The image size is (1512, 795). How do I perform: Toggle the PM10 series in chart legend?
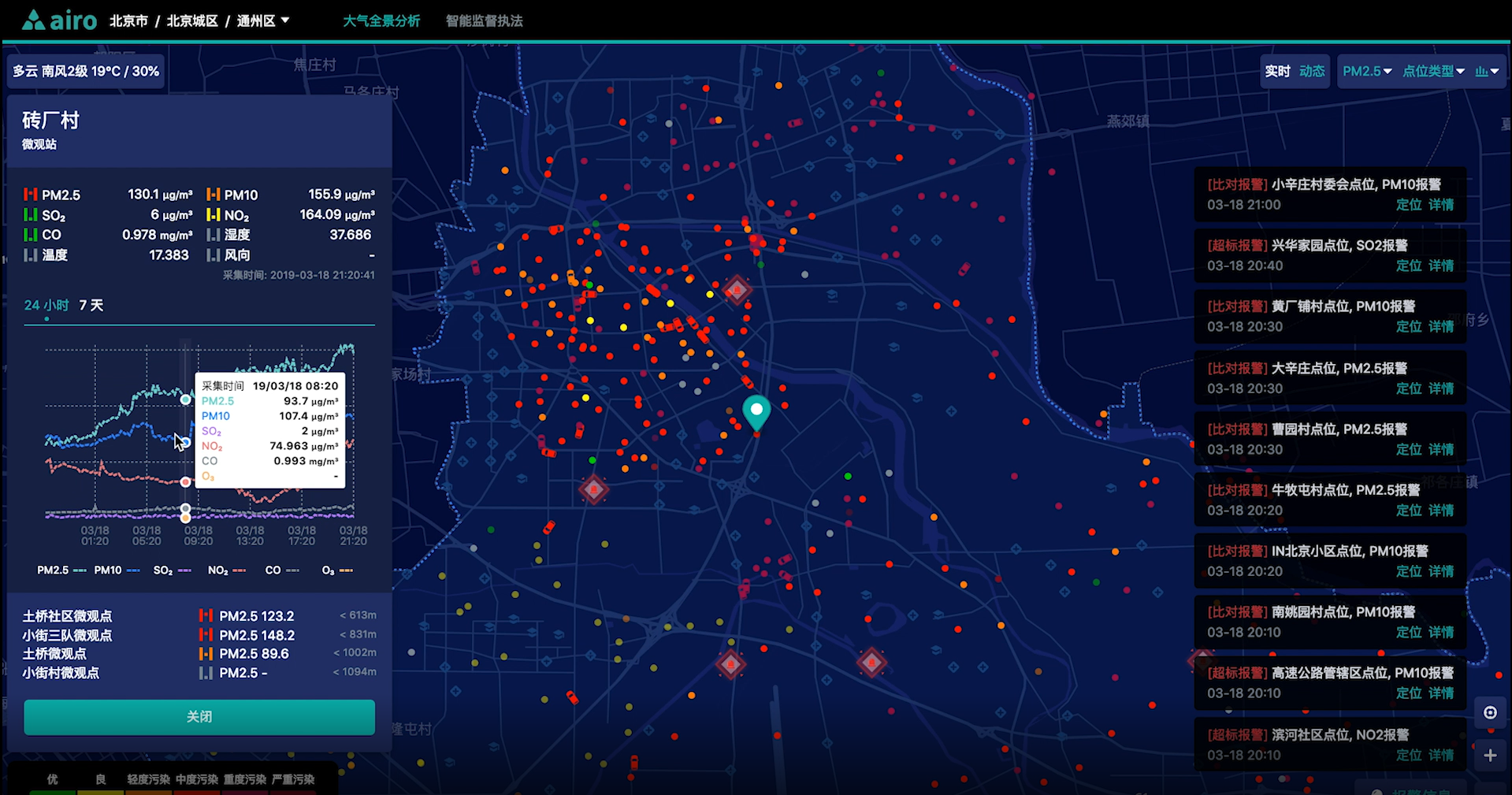tap(117, 570)
